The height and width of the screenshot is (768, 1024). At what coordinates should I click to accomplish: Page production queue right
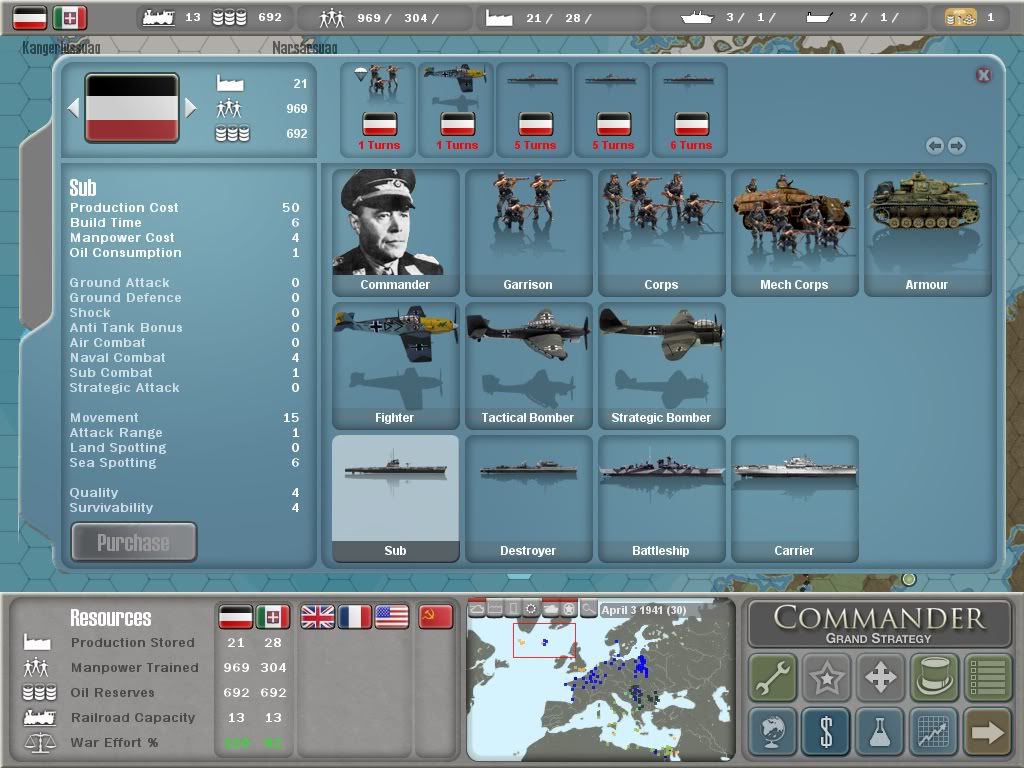(x=957, y=146)
